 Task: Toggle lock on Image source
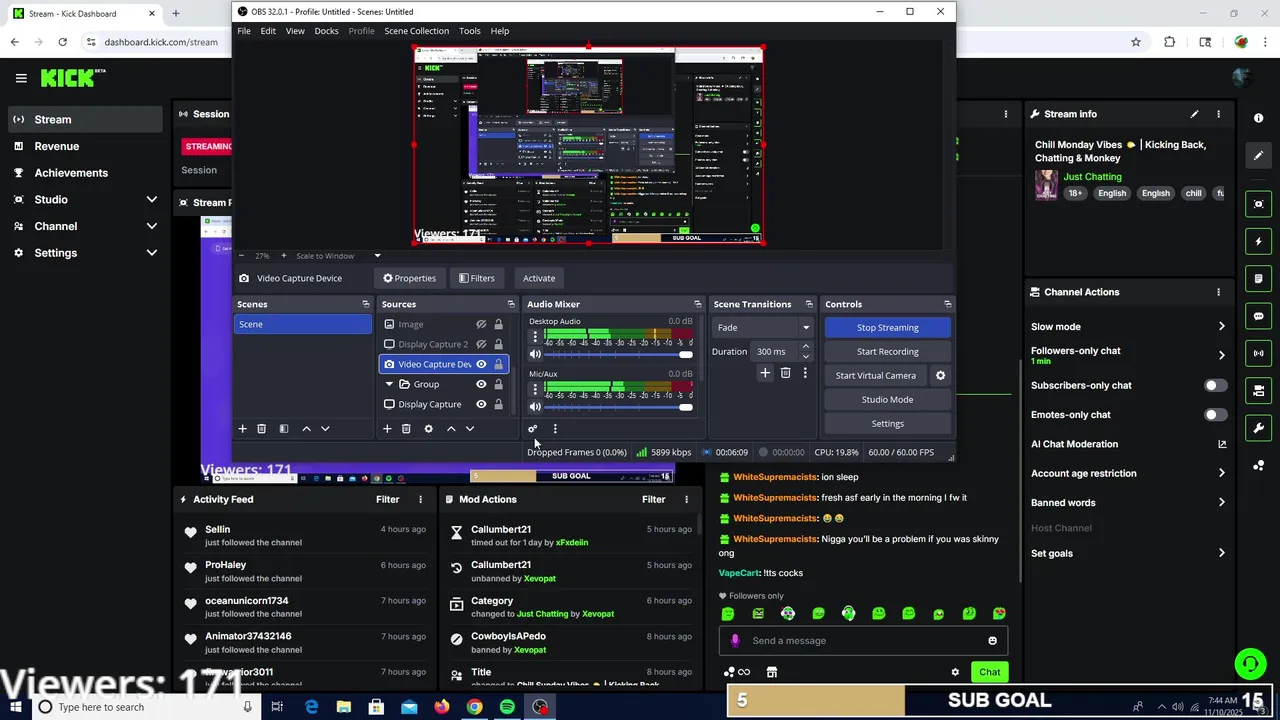pyautogui.click(x=498, y=324)
